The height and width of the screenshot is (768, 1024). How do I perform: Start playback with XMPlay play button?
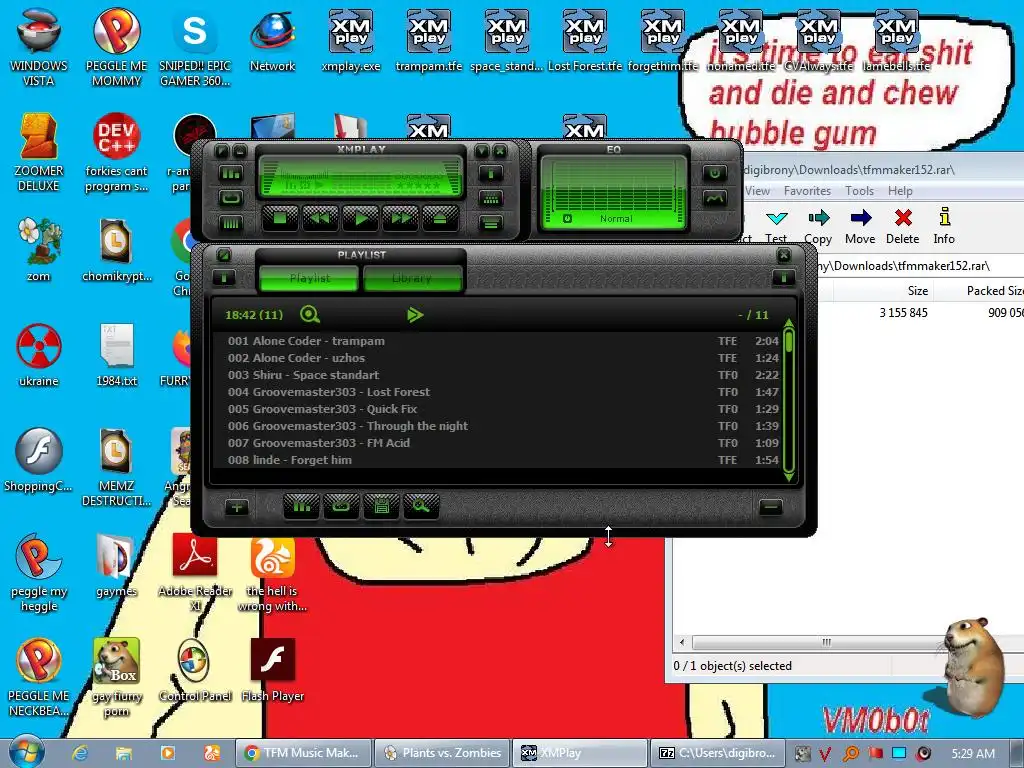[360, 219]
